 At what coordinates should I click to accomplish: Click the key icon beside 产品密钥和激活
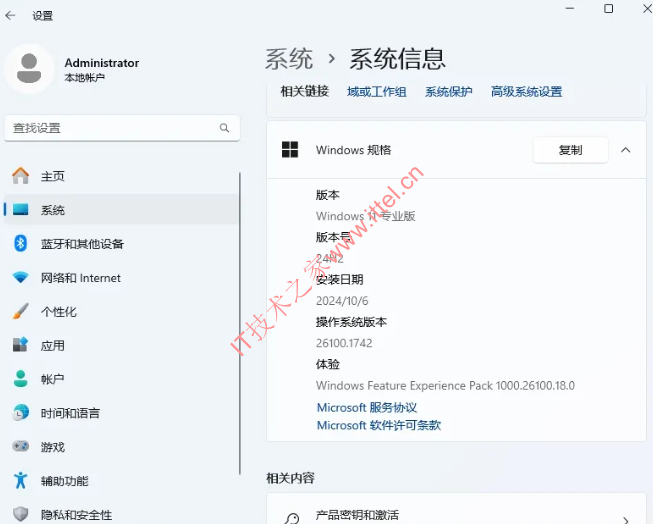pyautogui.click(x=292, y=518)
